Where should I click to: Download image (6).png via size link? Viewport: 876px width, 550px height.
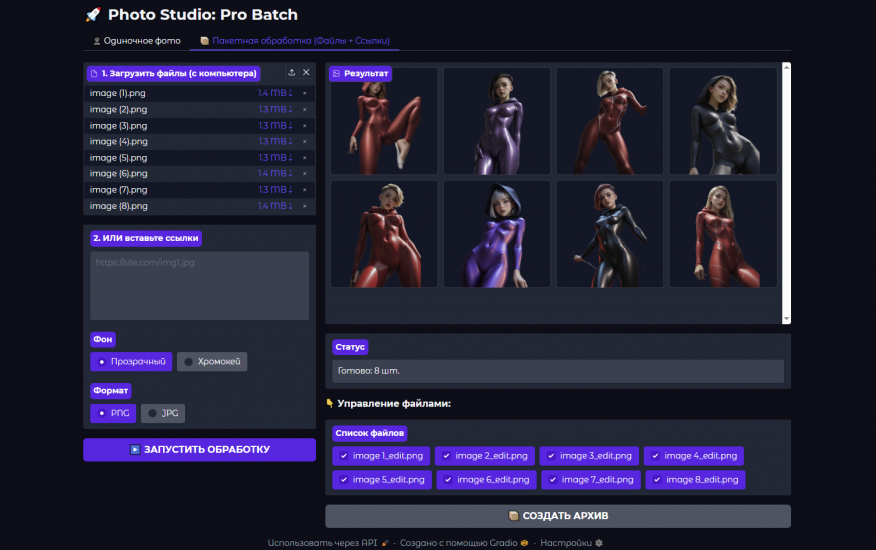(275, 174)
